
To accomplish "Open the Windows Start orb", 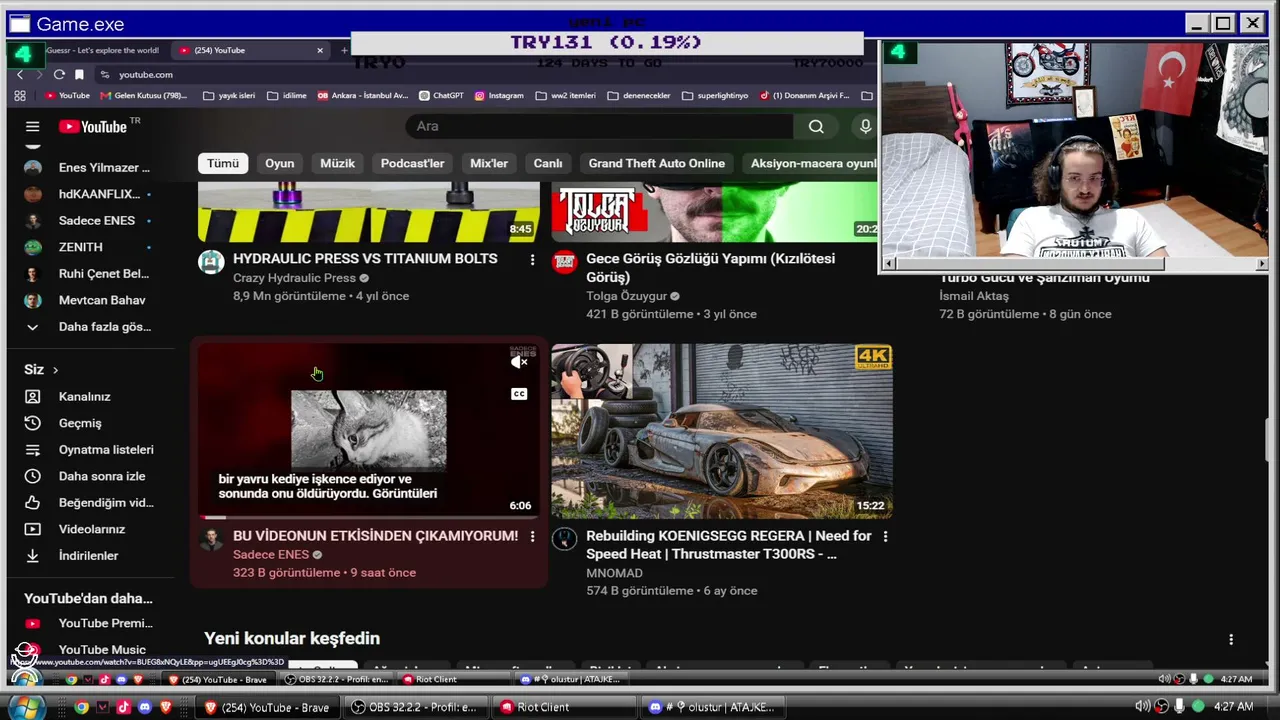I will tap(25, 707).
